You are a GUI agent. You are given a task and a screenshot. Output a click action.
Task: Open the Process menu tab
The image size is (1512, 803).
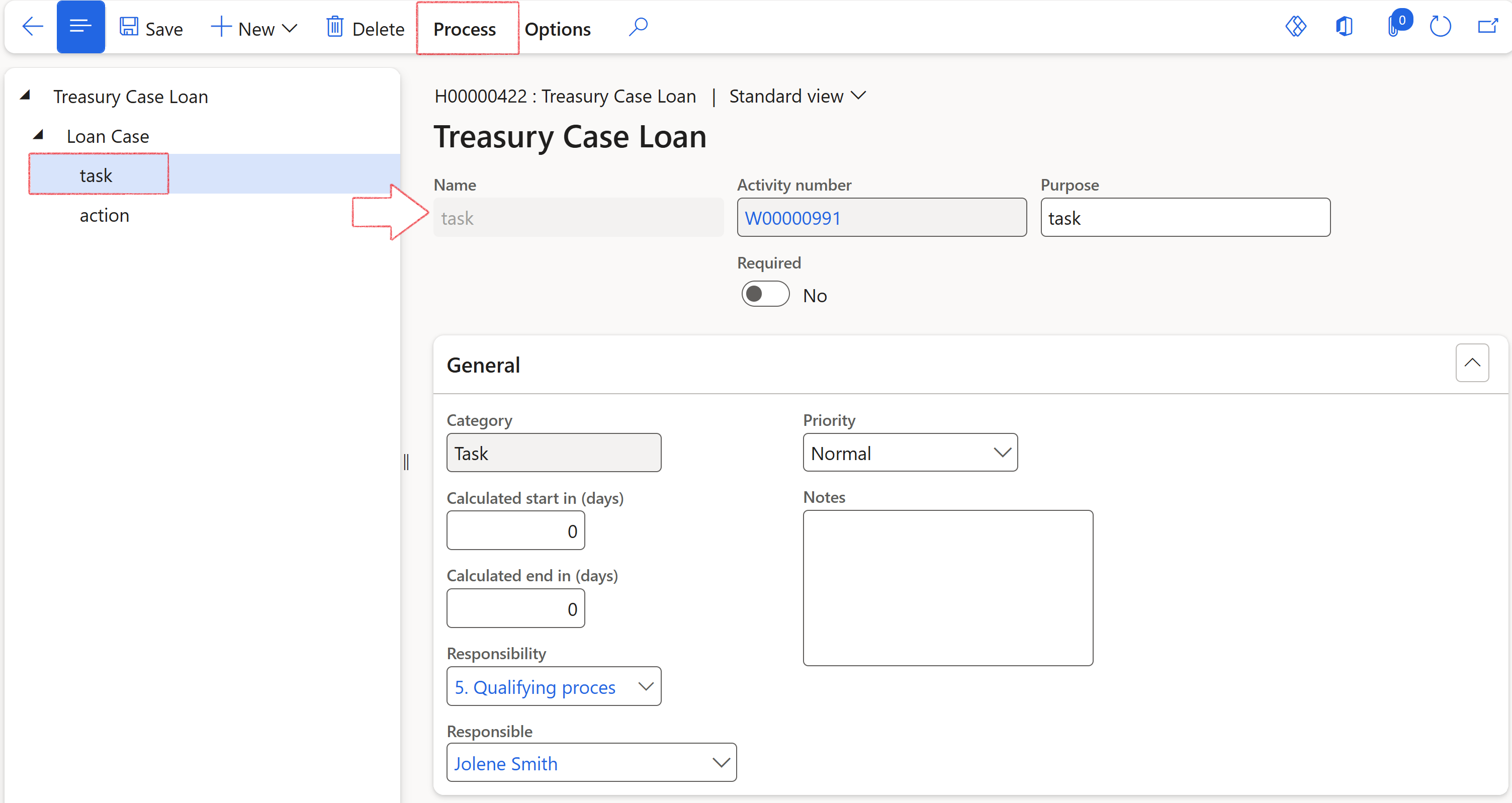pyautogui.click(x=464, y=29)
